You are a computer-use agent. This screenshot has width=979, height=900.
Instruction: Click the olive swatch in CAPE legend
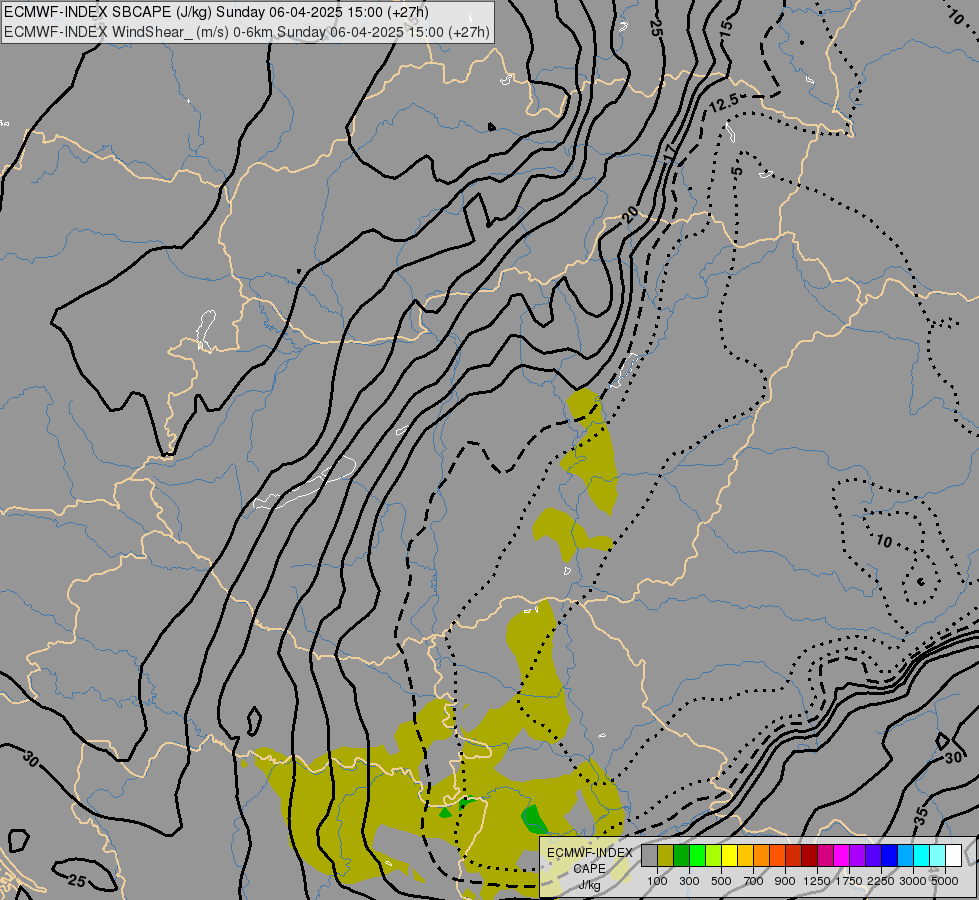(x=665, y=856)
